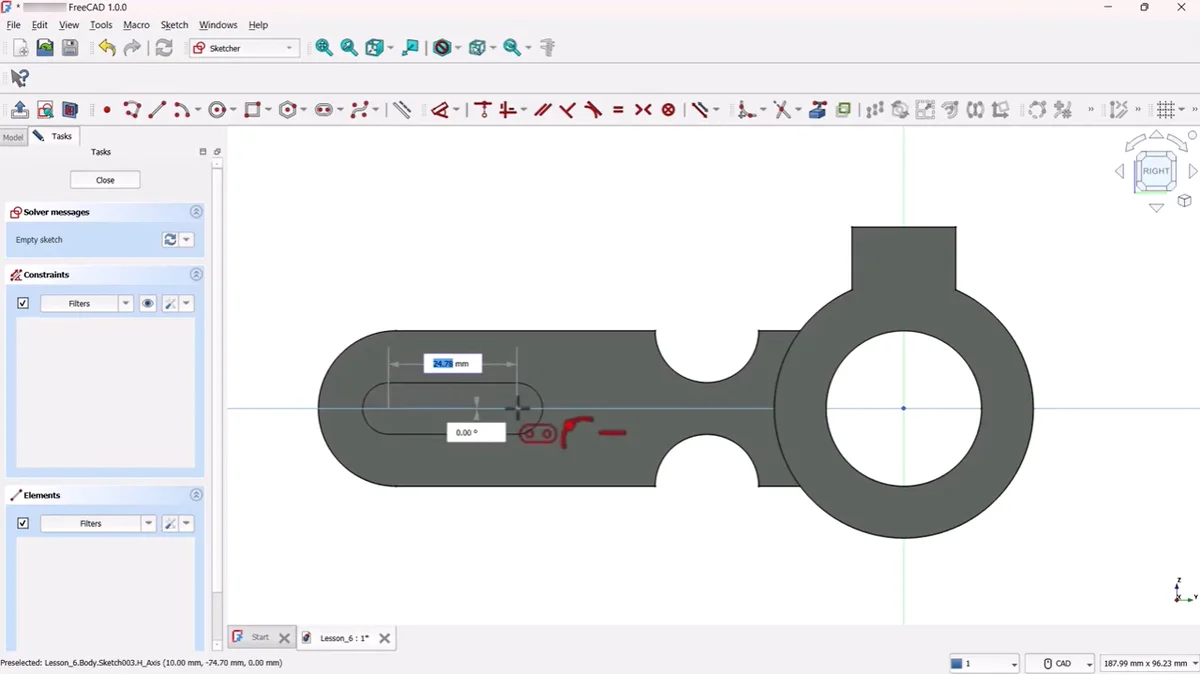Collapse the Solver messages section
The width and height of the screenshot is (1200, 674).
point(196,212)
